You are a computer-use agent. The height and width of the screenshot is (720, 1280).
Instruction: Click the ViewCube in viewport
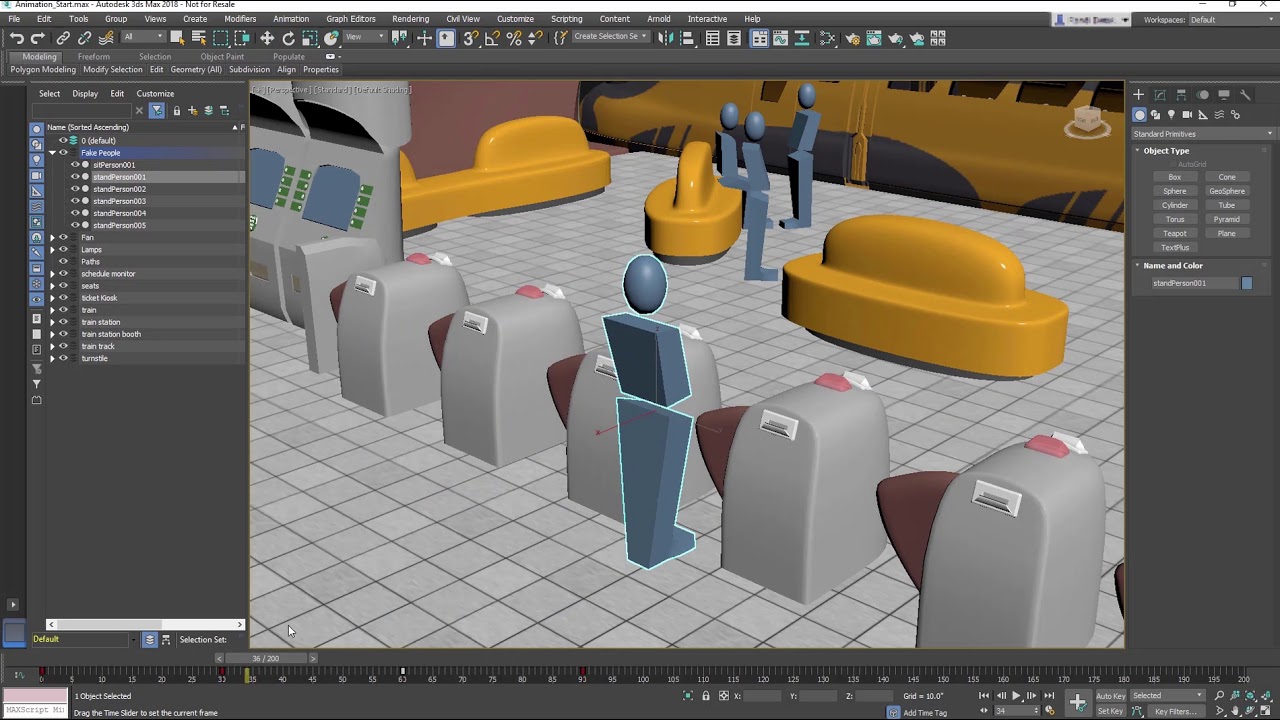(x=1088, y=121)
